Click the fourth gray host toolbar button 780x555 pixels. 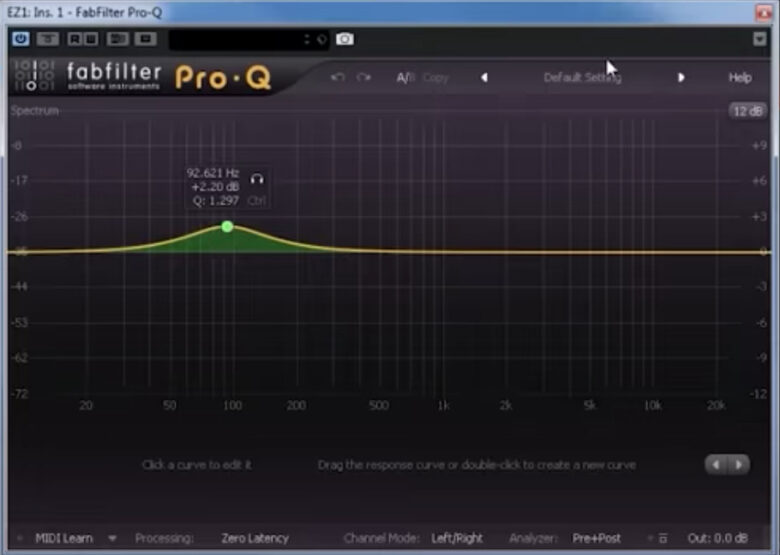point(117,39)
